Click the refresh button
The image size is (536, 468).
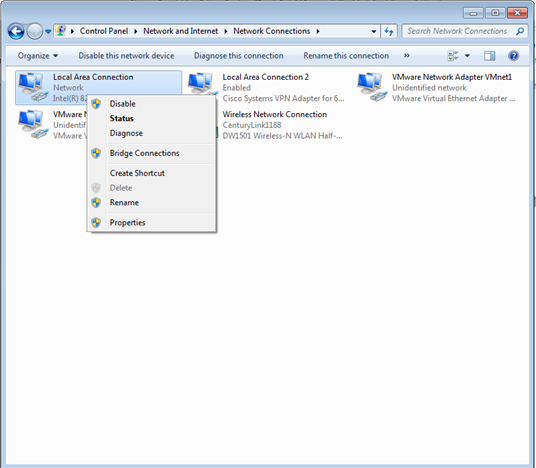click(389, 31)
